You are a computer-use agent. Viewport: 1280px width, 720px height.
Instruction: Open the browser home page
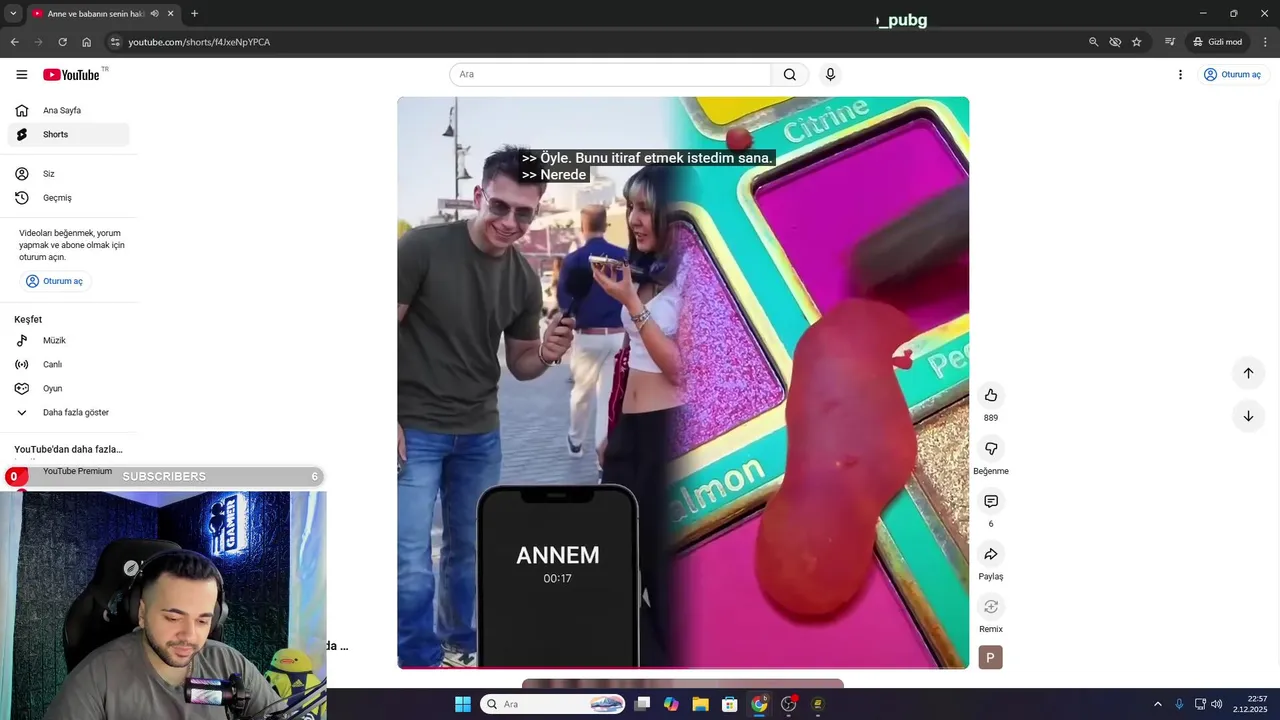[x=86, y=42]
